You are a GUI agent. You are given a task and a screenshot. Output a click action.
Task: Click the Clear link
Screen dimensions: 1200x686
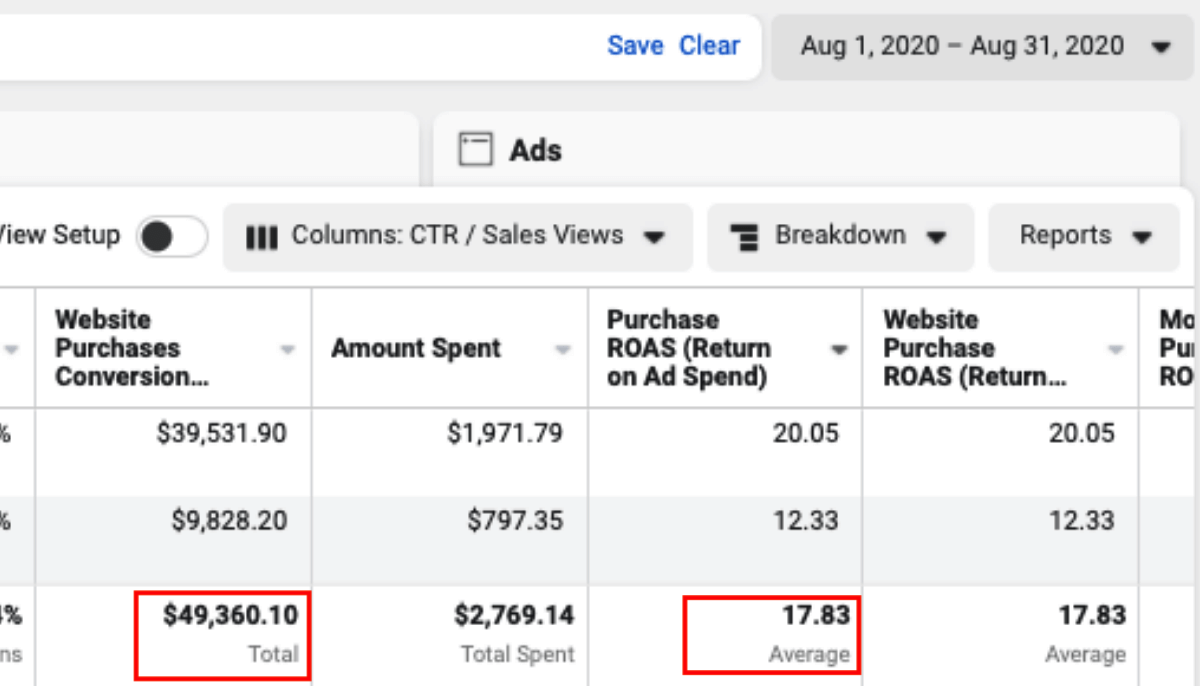[x=709, y=46]
